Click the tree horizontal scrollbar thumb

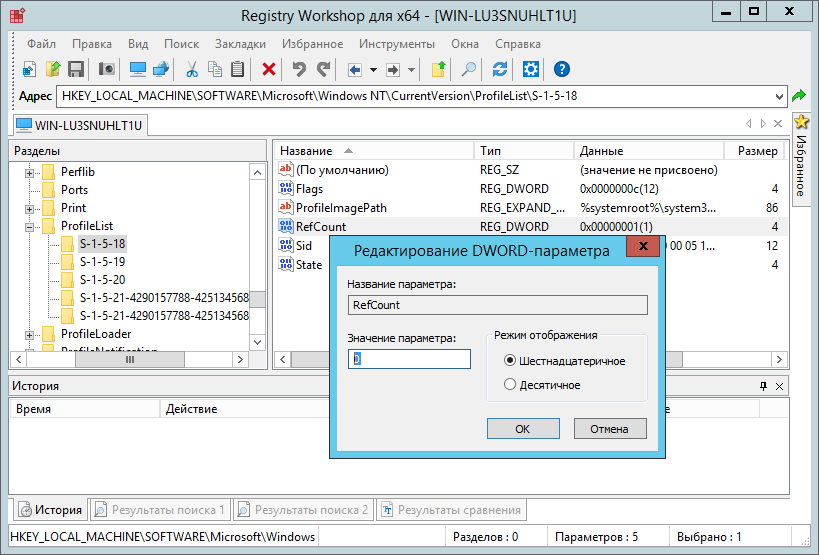[130, 360]
